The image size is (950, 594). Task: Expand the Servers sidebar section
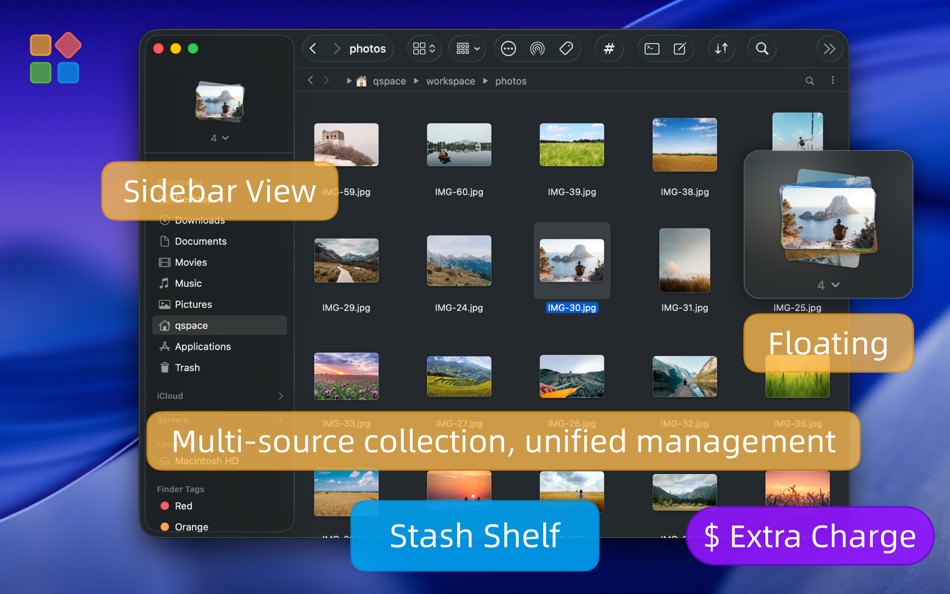point(281,420)
